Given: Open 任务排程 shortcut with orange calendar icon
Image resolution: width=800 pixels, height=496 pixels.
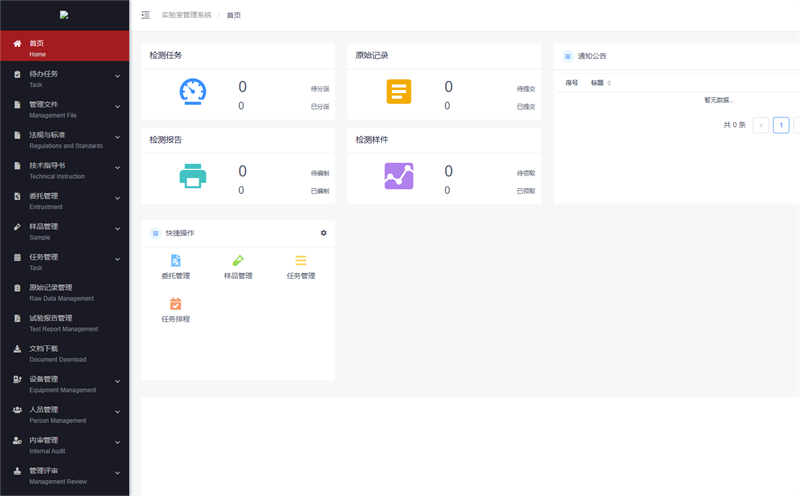Looking at the screenshot, I should (x=176, y=310).
